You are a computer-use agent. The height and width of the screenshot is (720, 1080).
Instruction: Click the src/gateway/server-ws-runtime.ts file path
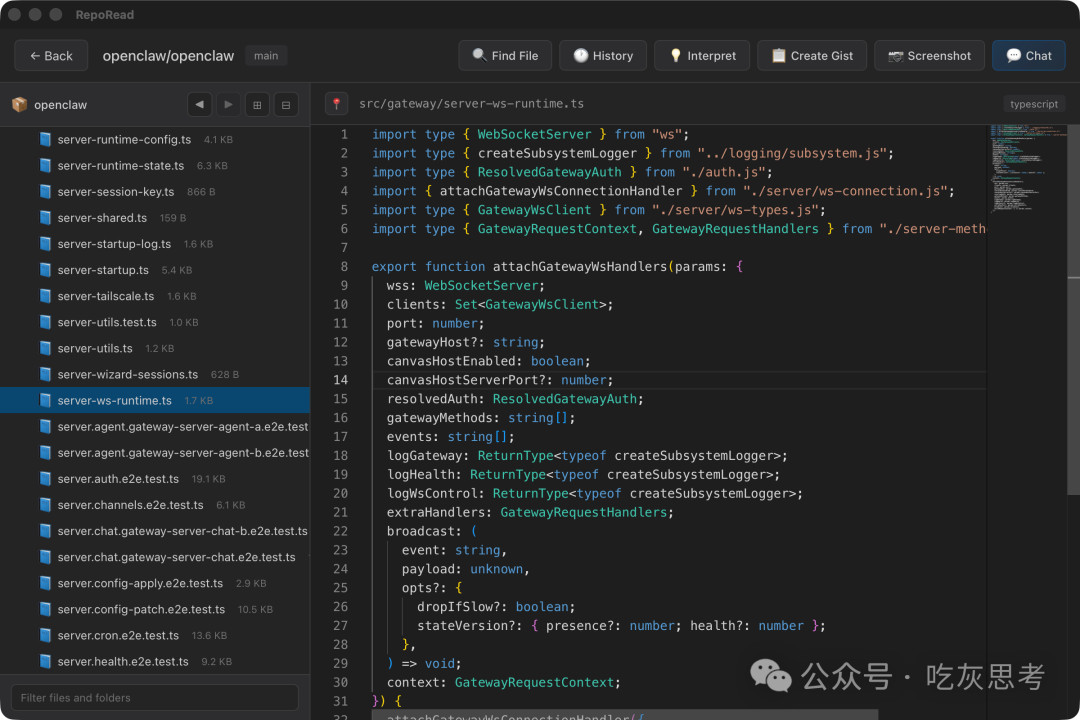click(471, 104)
